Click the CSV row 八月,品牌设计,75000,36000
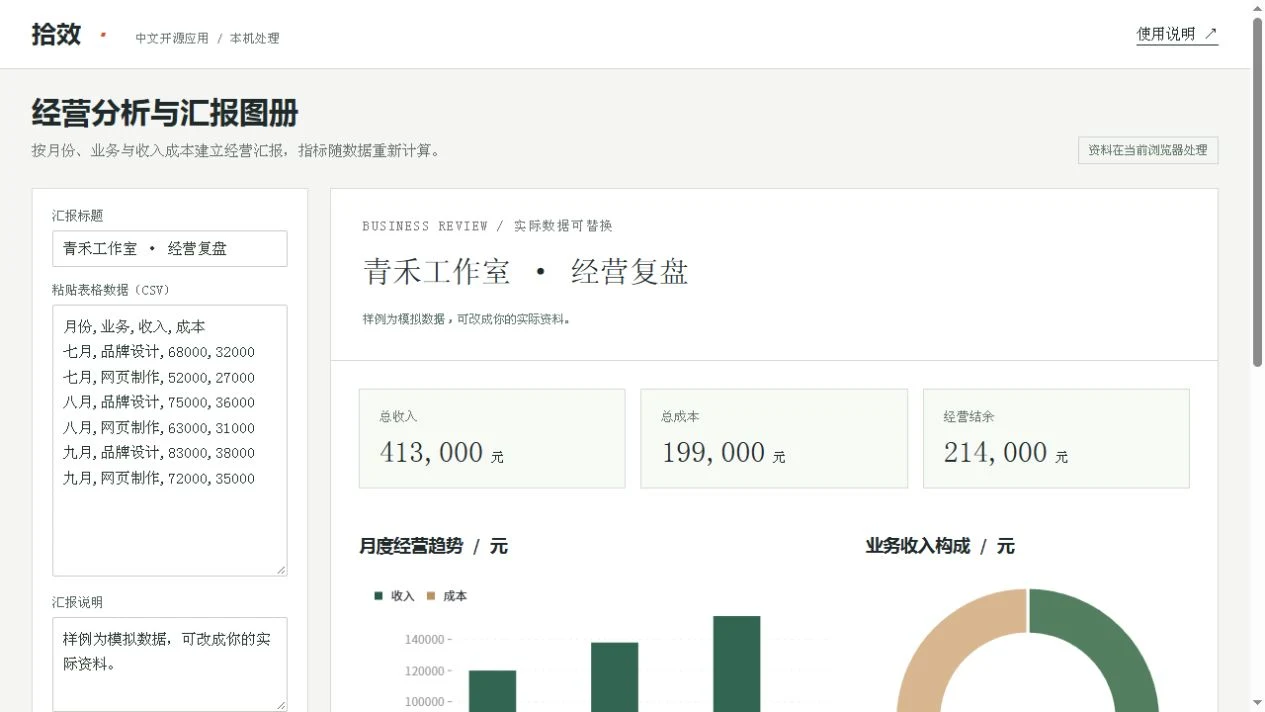Image resolution: width=1265 pixels, height=712 pixels. [159, 402]
